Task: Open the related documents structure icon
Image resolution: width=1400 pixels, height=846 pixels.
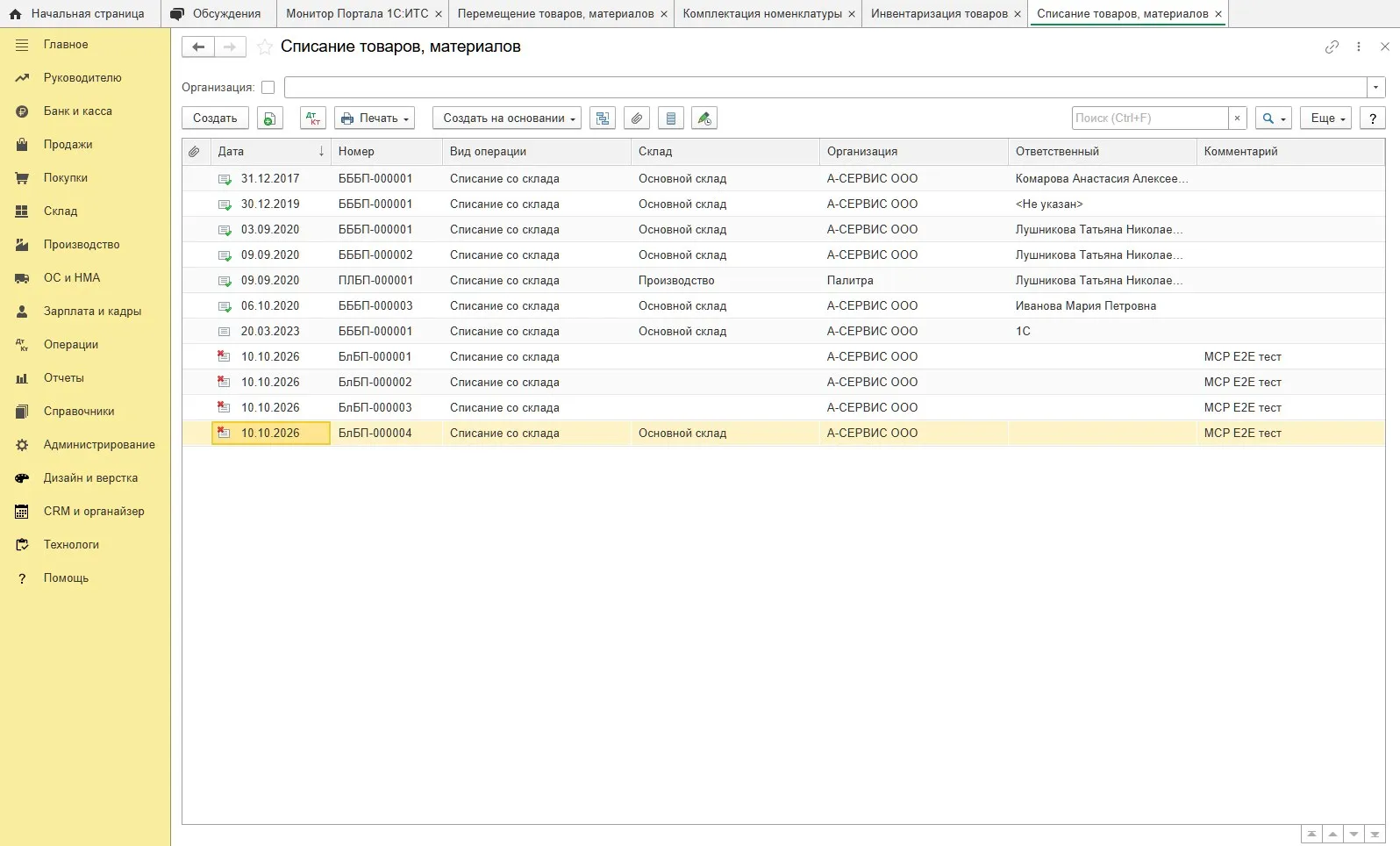Action: click(x=603, y=118)
